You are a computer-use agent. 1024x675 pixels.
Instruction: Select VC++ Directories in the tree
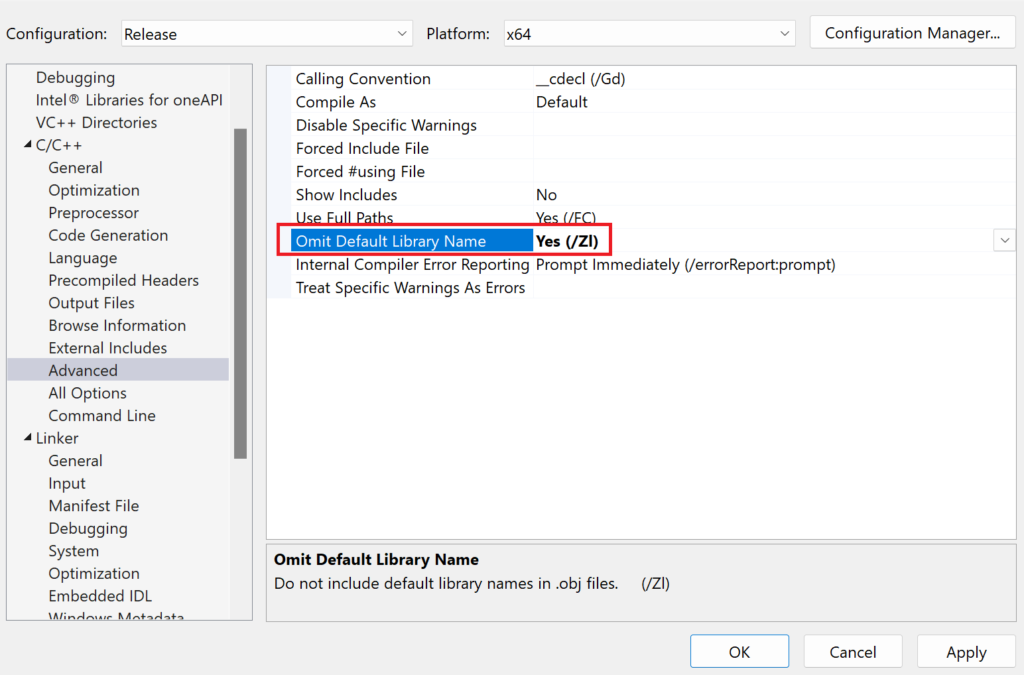coord(96,122)
